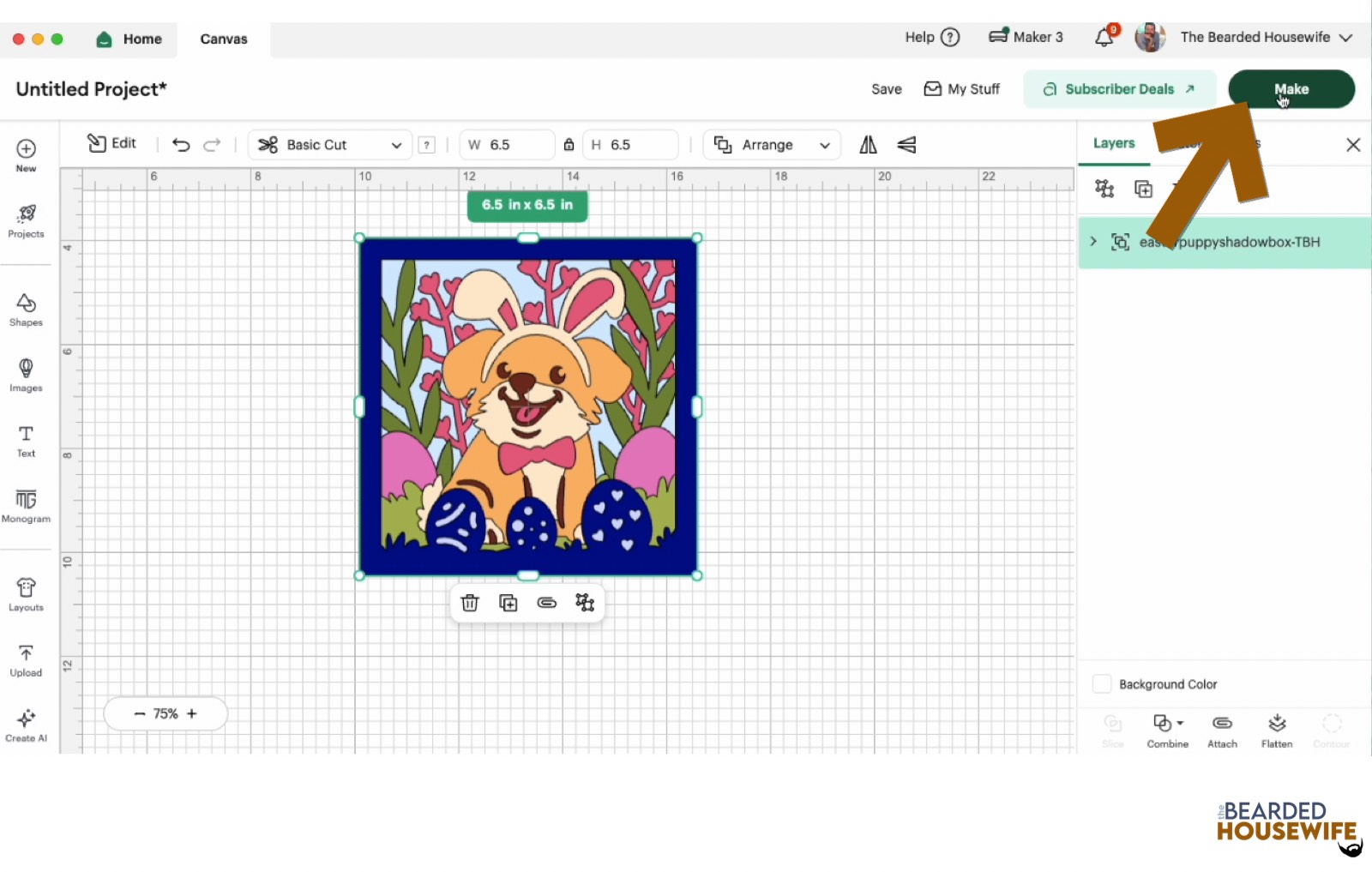Open the Images library
The width and height of the screenshot is (1372, 872).
26,375
